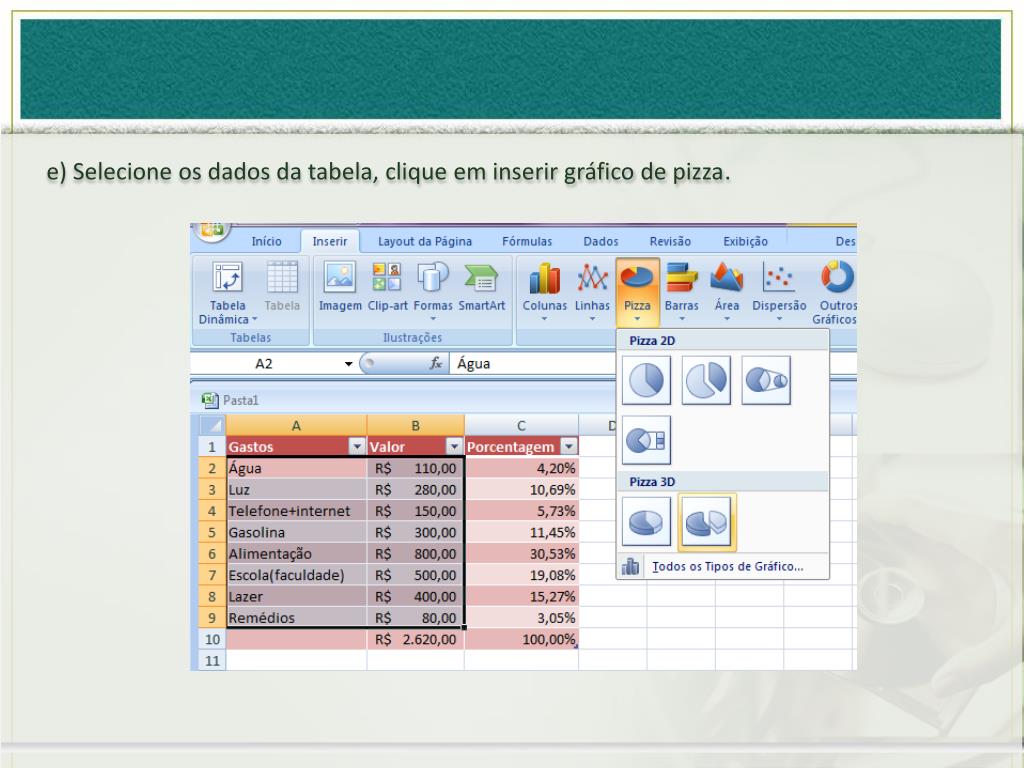The image size is (1024, 768).
Task: Open the Porcentagem column filter dropdown
Action: (x=569, y=447)
